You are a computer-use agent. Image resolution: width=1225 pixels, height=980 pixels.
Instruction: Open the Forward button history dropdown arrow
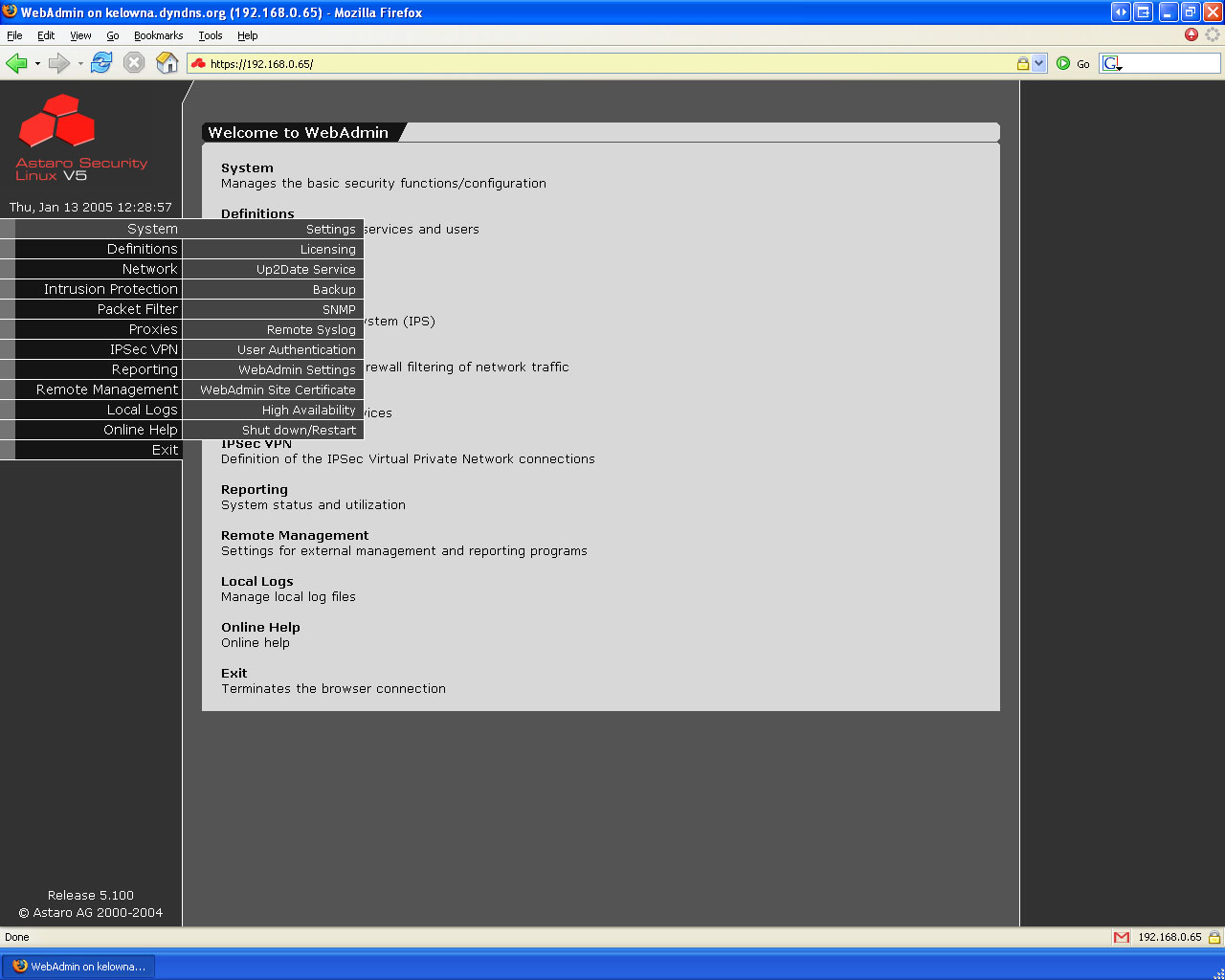click(x=80, y=64)
